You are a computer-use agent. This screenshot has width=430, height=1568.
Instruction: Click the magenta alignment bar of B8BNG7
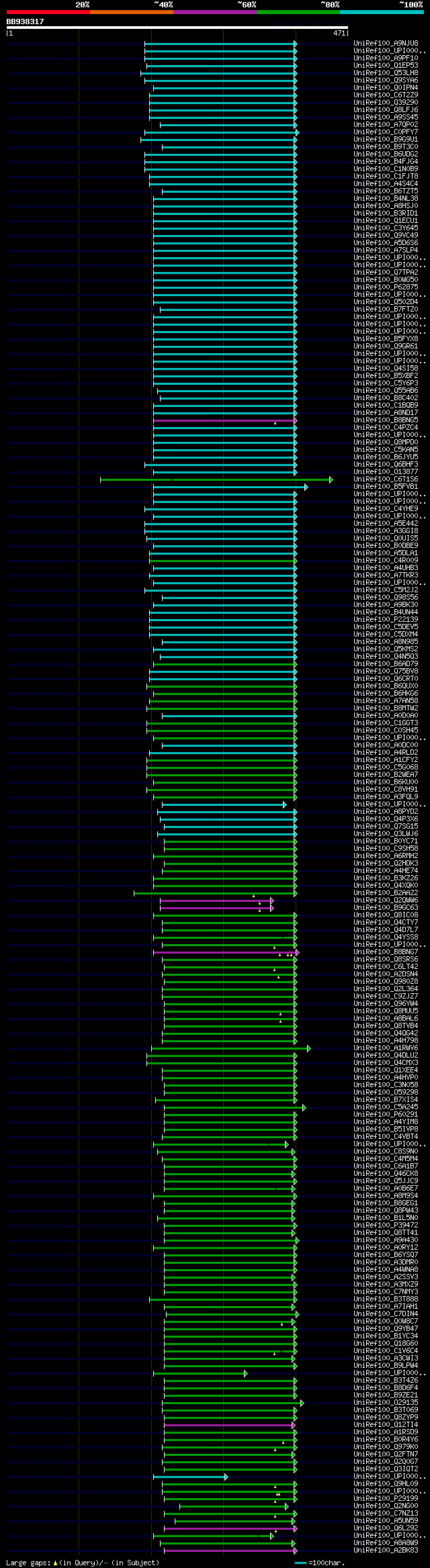(226, 952)
